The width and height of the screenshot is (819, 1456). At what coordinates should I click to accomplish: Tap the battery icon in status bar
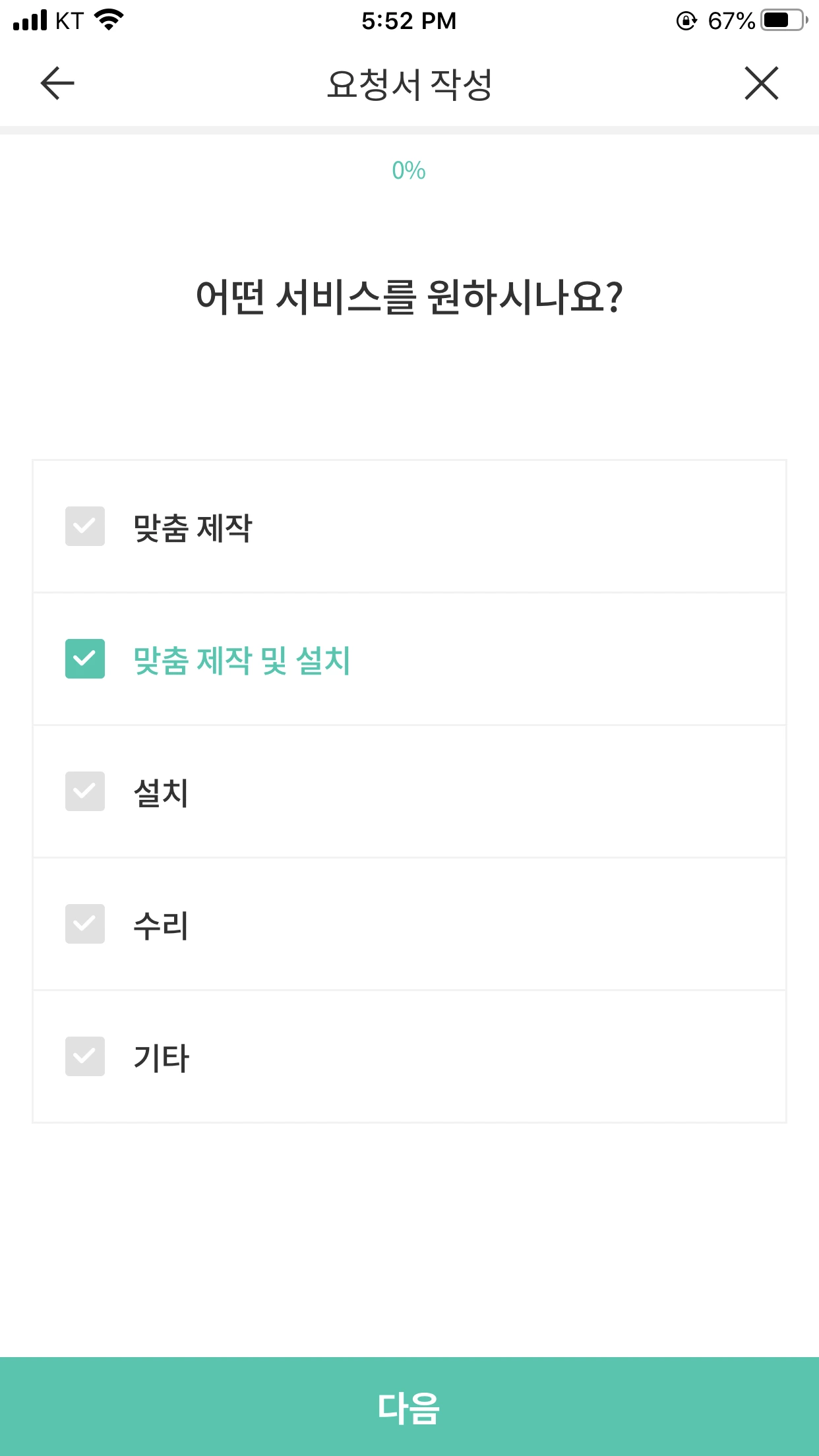coord(785,20)
